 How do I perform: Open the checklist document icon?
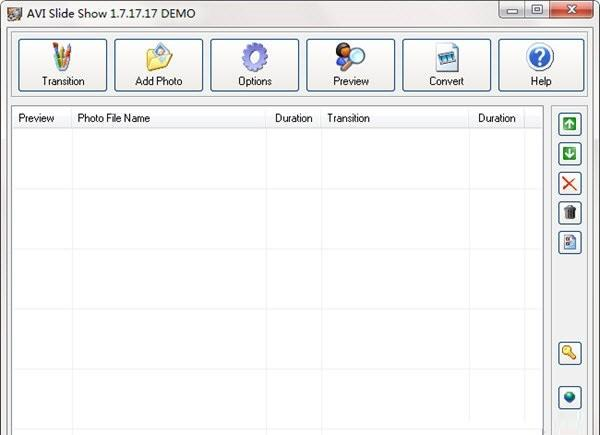(570, 243)
